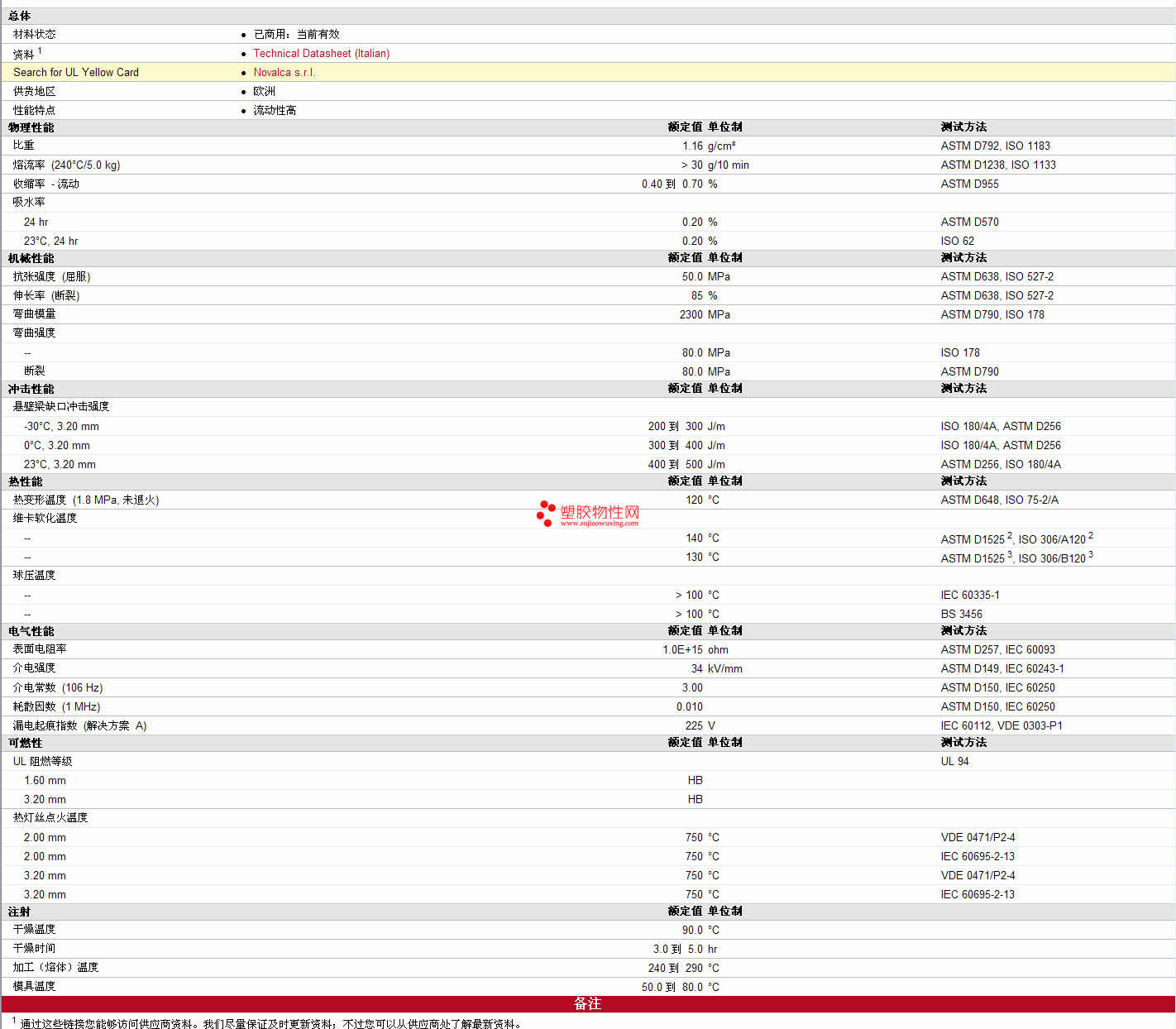Click the 物理性能 section header
Screen dimensions: 1176x1029
[x=31, y=128]
